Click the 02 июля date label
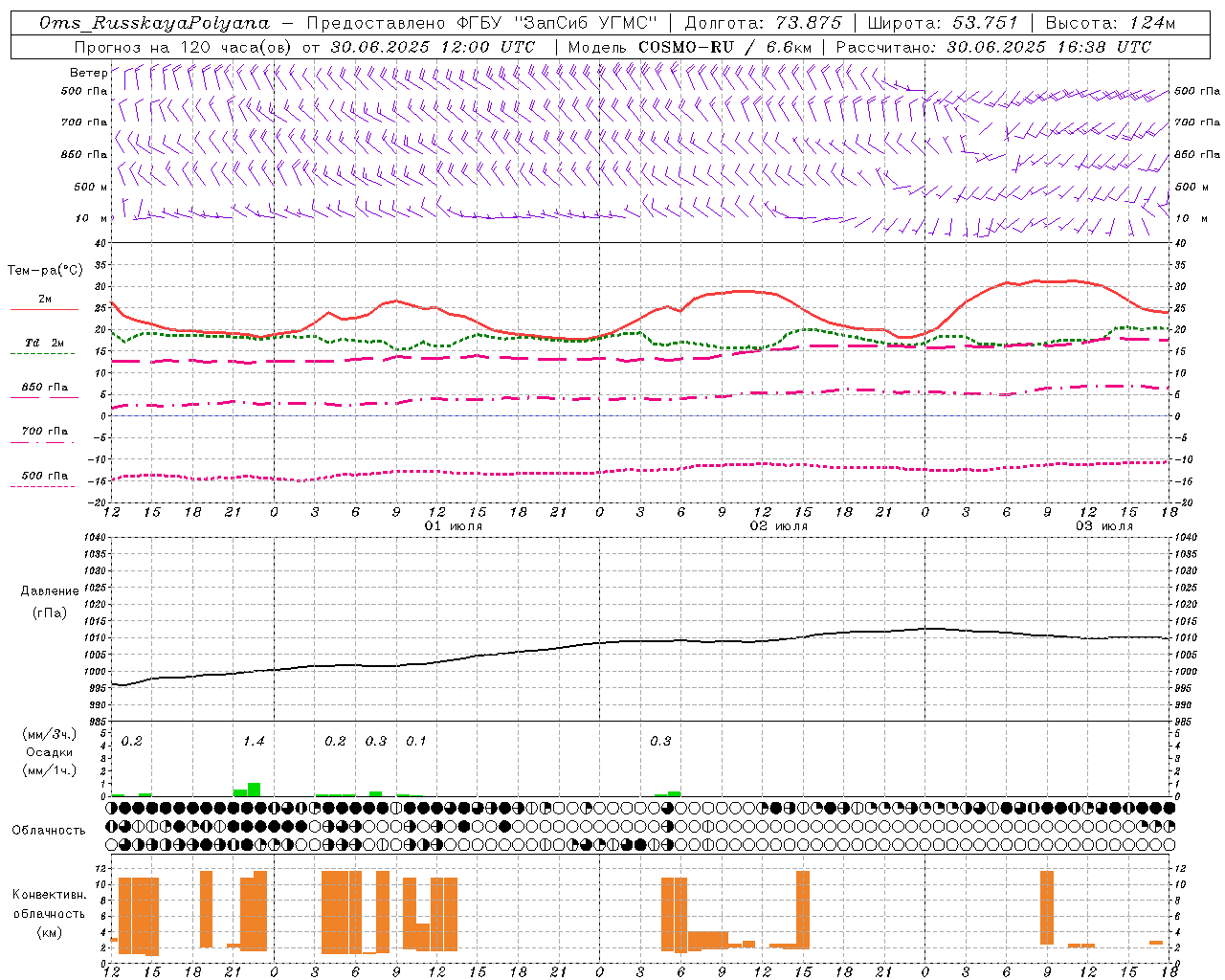Viewport: 1225px width, 980px height. tap(779, 526)
